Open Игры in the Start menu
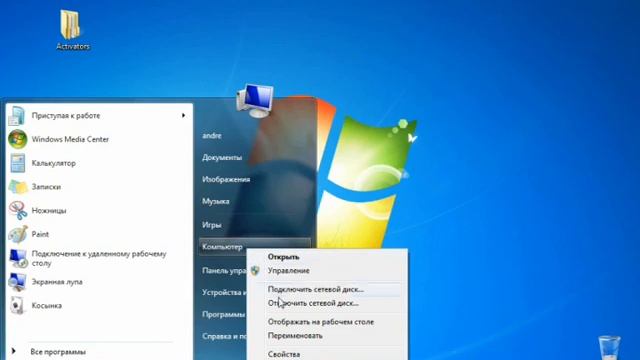This screenshot has width=640, height=360. [x=212, y=225]
